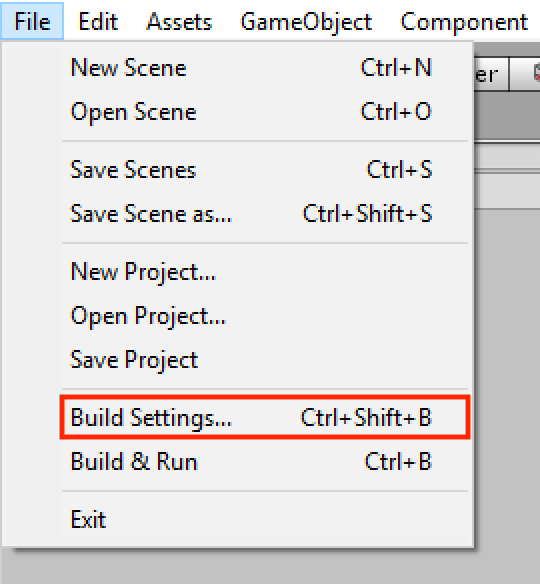
Task: Click the gray editor area right of menu
Action: (507, 372)
